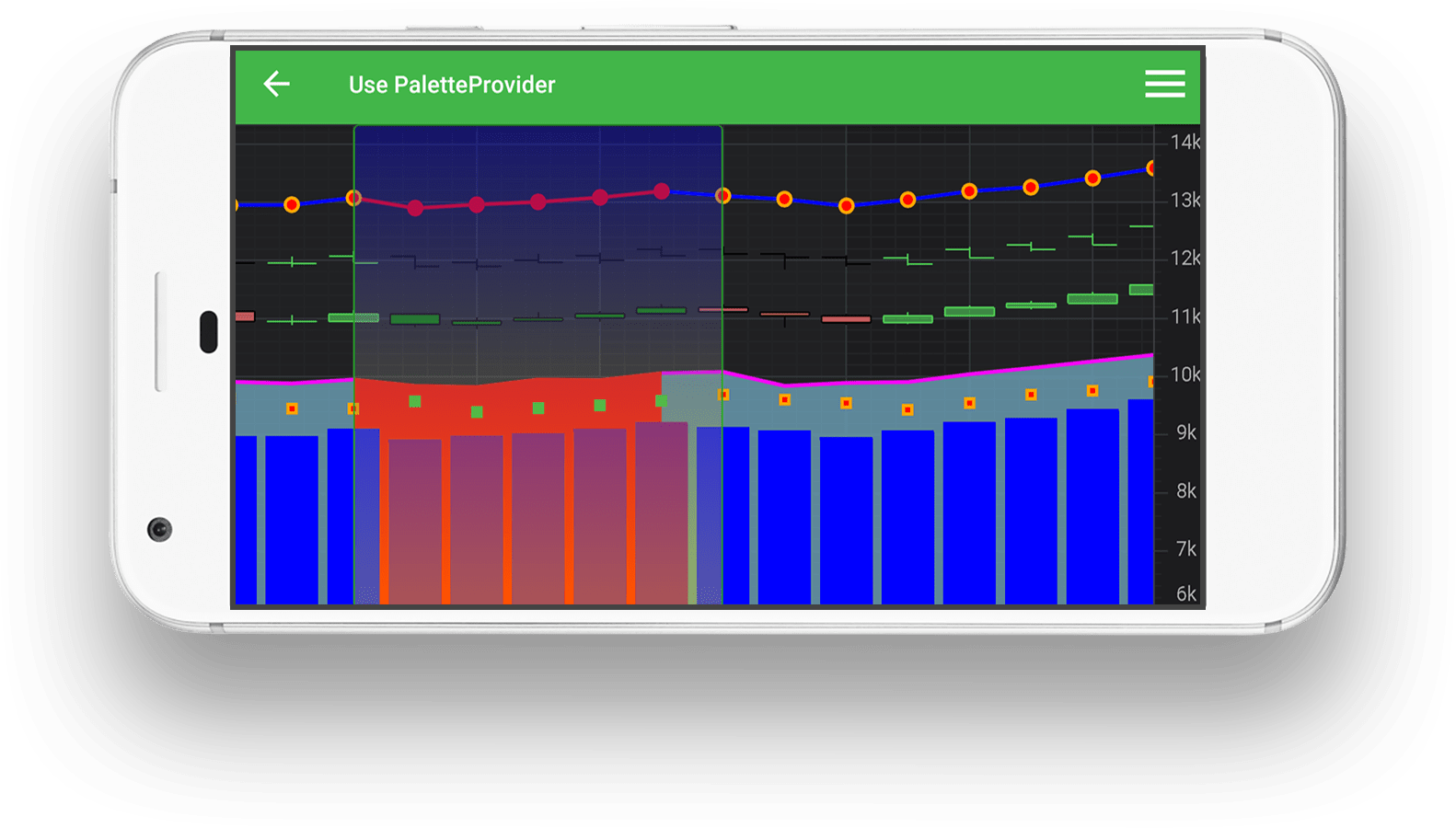Click the 'Use PaletteProvider' title
1456x828 pixels.
coord(452,85)
